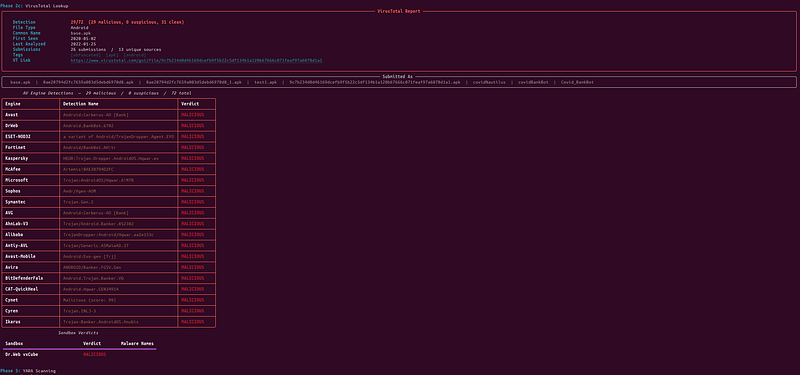This screenshot has height=375, width=800.
Task: Click 'test1.apk' in the Submitted As list
Action: 265,82
